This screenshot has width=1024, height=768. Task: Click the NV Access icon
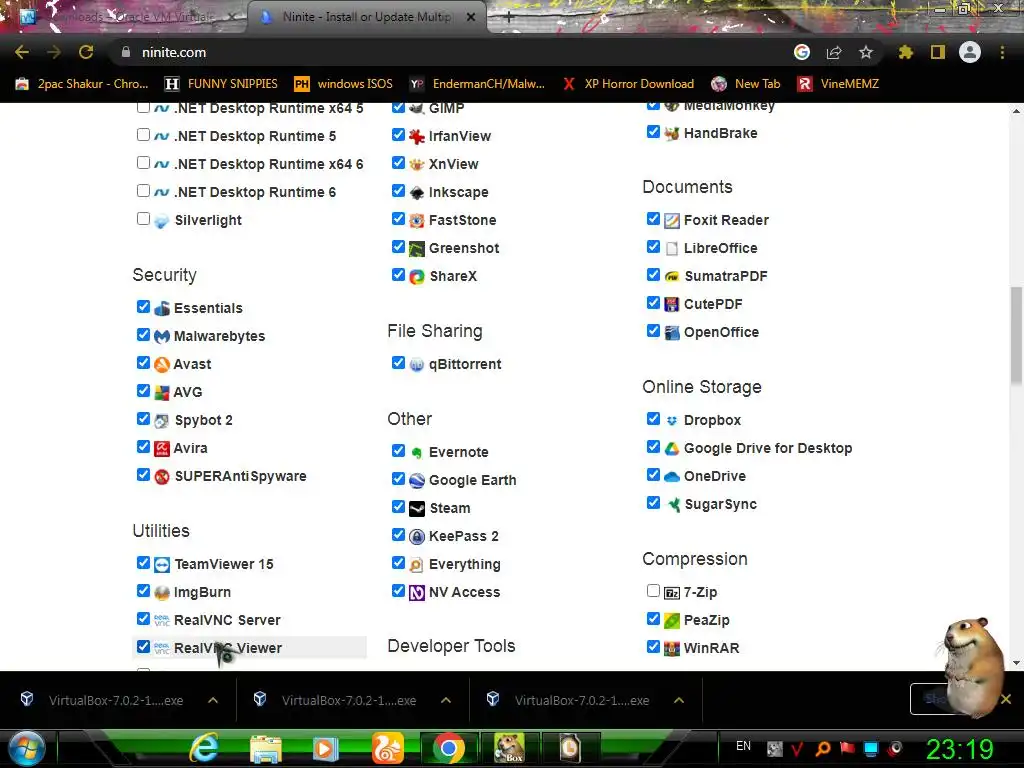click(417, 592)
